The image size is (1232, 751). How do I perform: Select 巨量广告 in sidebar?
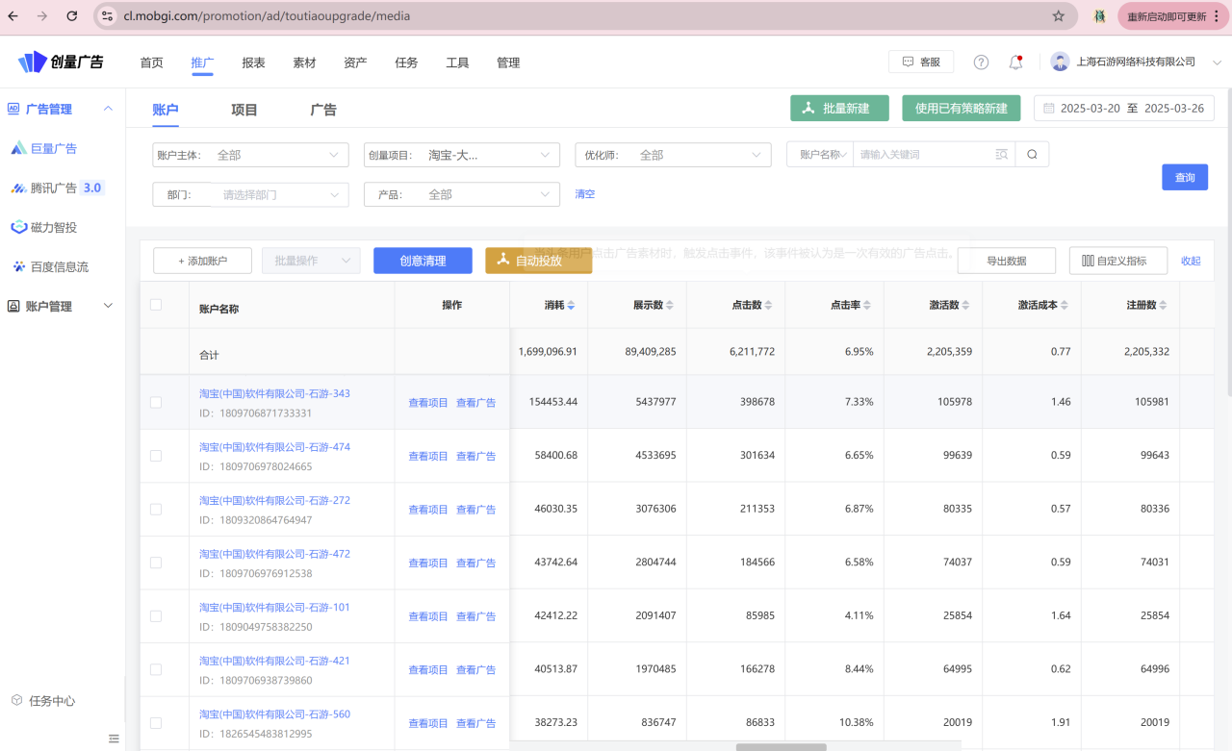53,148
